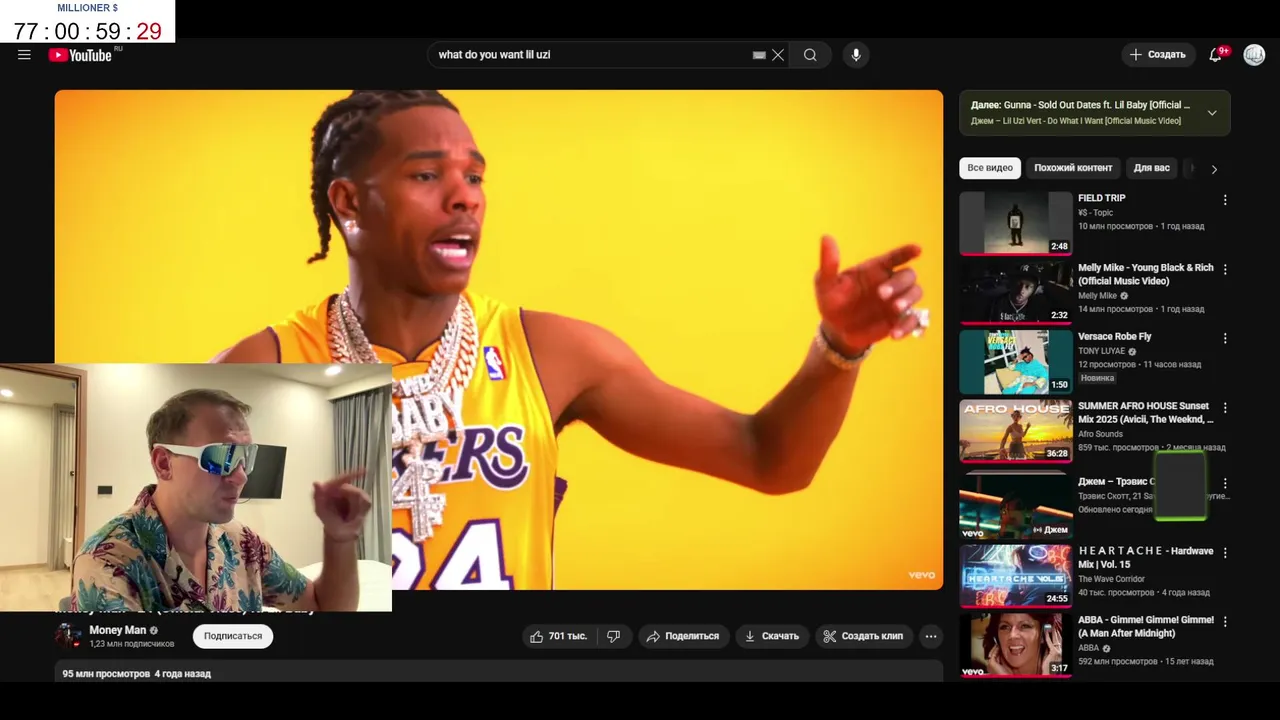Open options menu for Versace Robe Fly
Viewport: 1280px width, 720px height.
coord(1225,338)
